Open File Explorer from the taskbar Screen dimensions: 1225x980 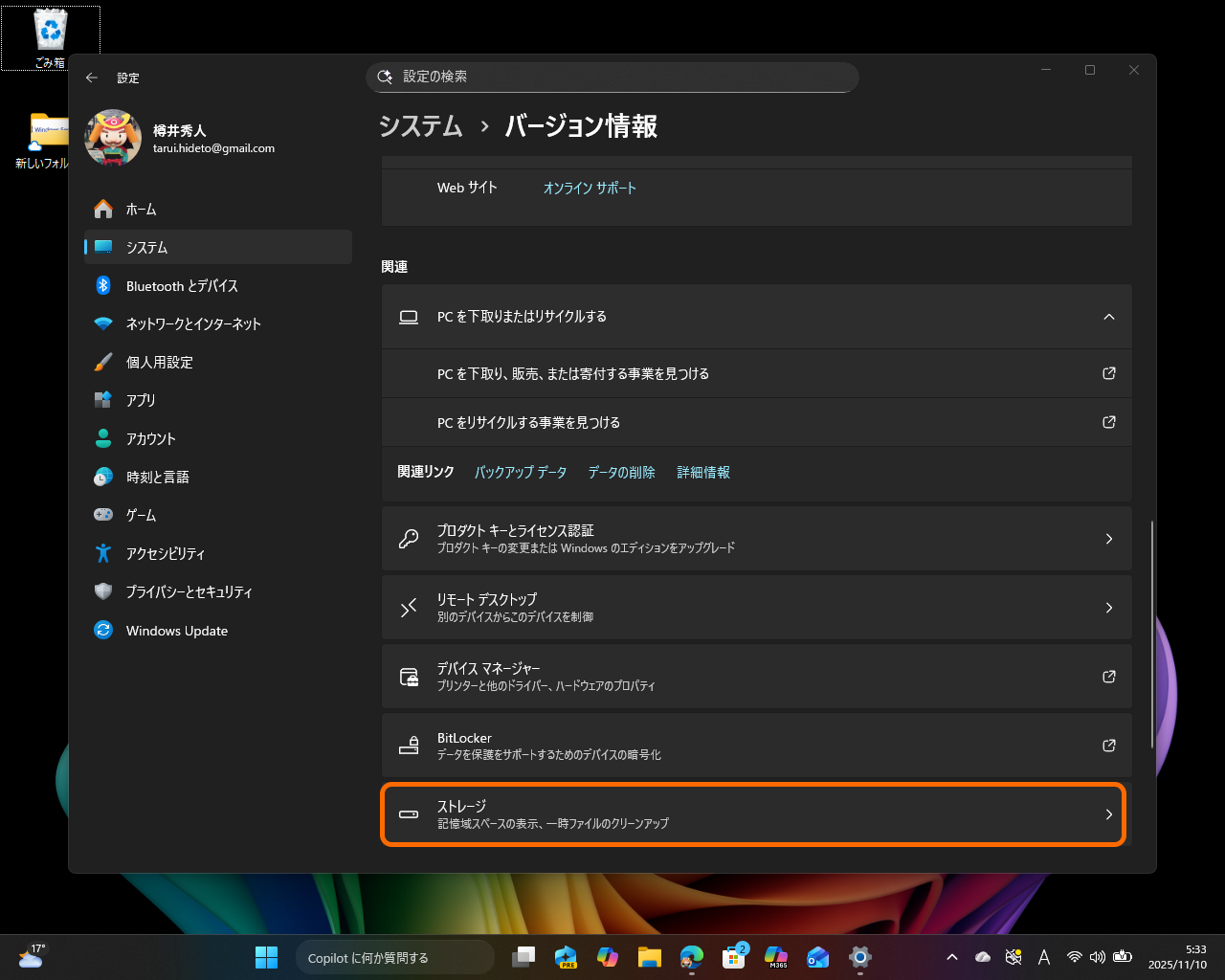pyautogui.click(x=650, y=957)
